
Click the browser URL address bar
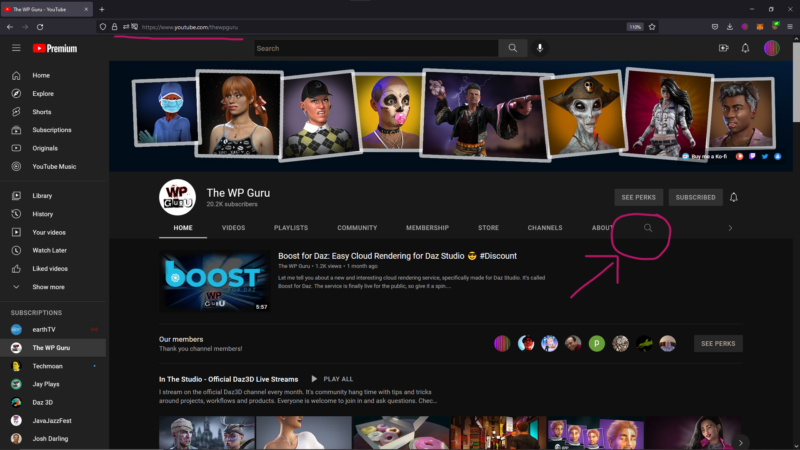pyautogui.click(x=378, y=27)
